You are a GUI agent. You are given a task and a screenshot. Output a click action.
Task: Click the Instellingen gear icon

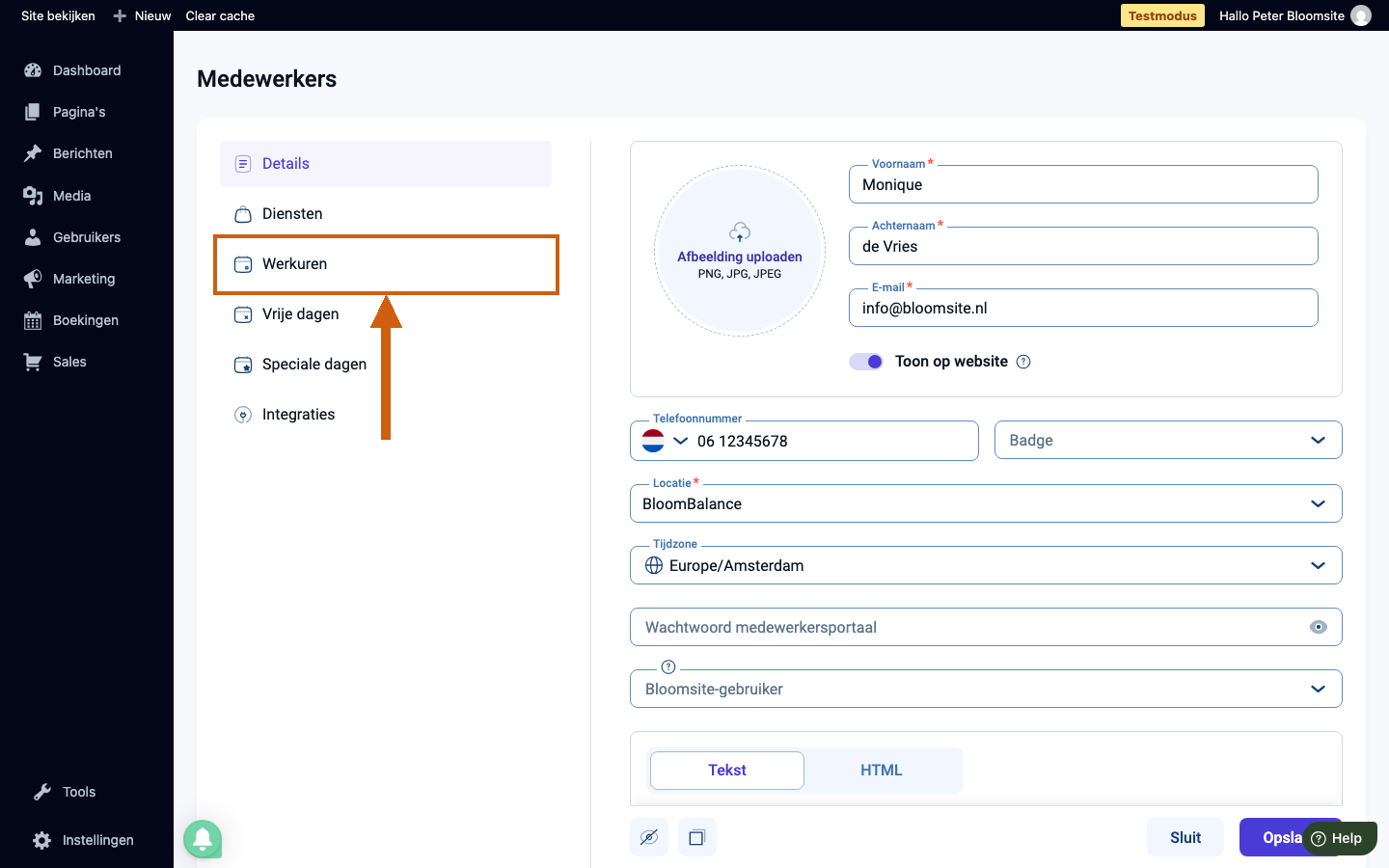pyautogui.click(x=42, y=840)
